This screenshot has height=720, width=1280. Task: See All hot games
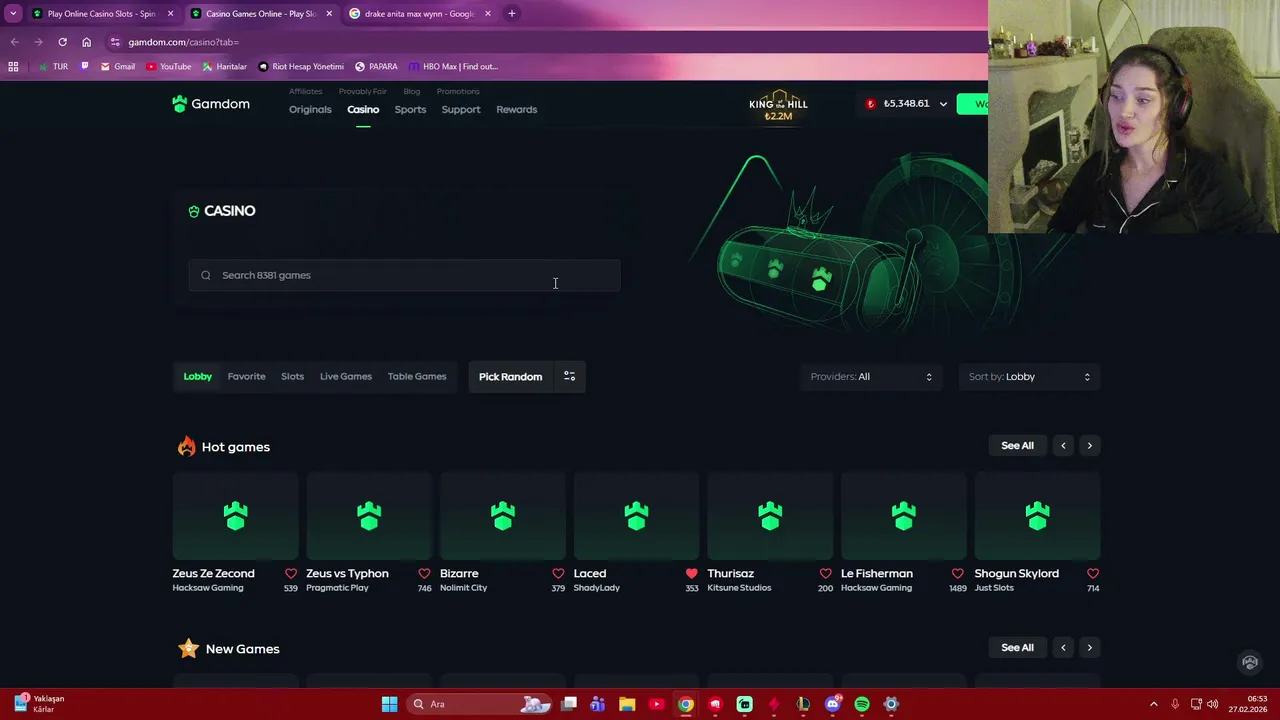coord(1017,446)
